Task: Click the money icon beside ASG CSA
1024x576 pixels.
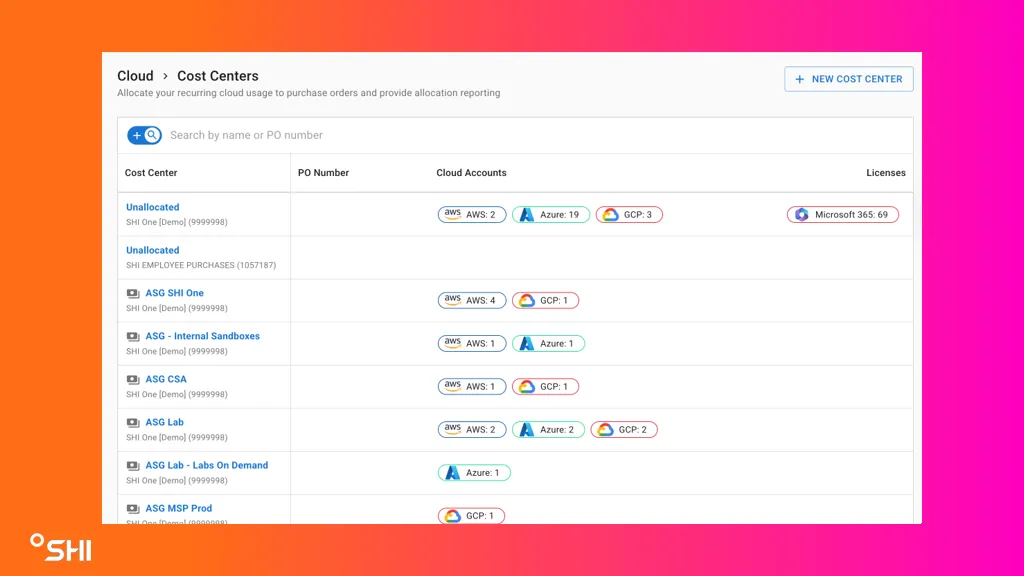Action: click(133, 380)
